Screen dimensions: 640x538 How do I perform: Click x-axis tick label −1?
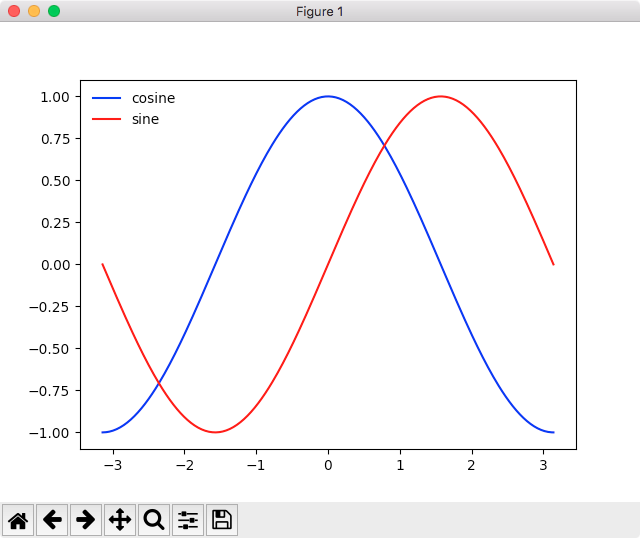point(256,465)
